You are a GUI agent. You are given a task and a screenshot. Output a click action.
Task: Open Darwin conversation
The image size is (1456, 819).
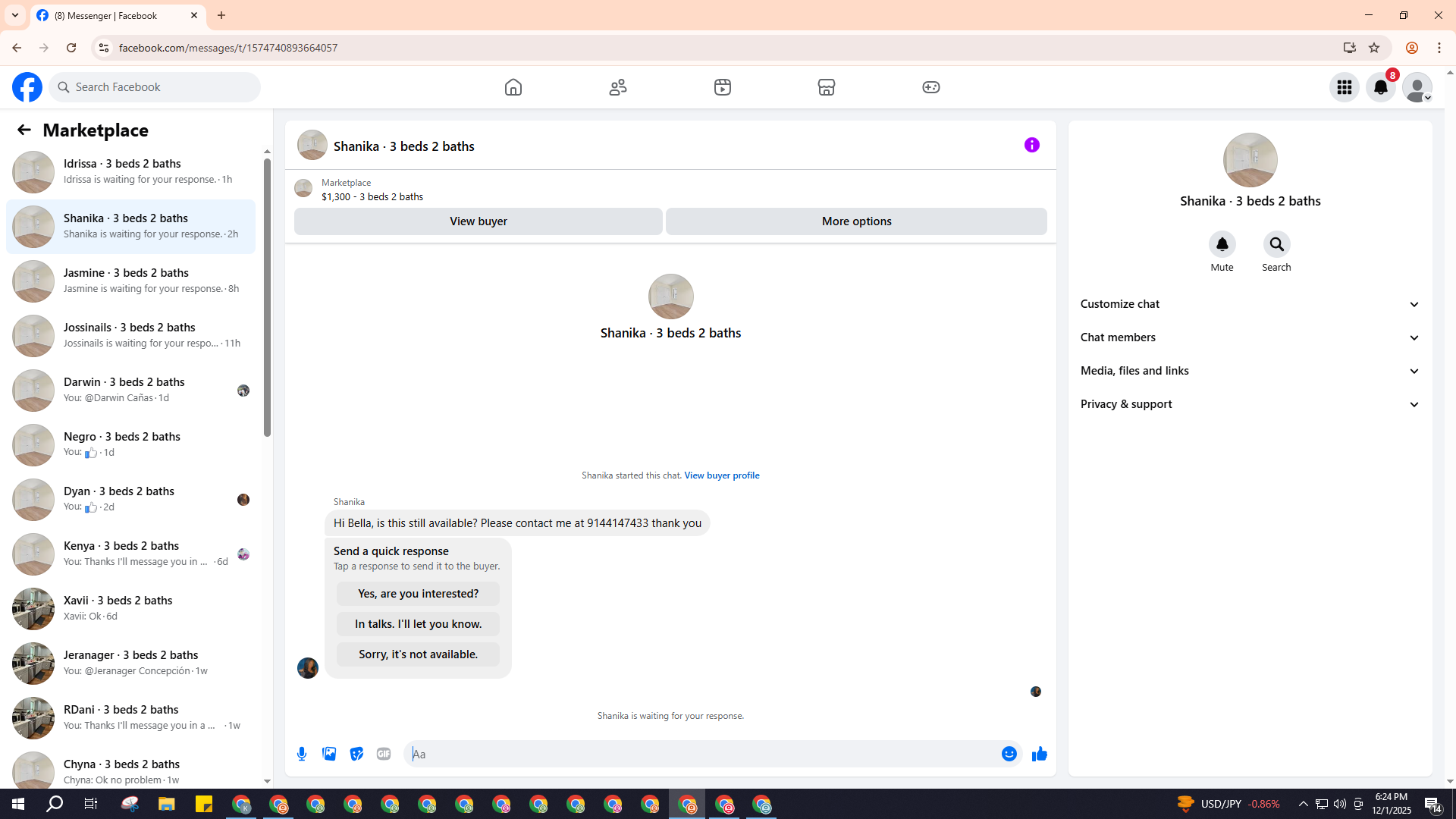(x=130, y=391)
